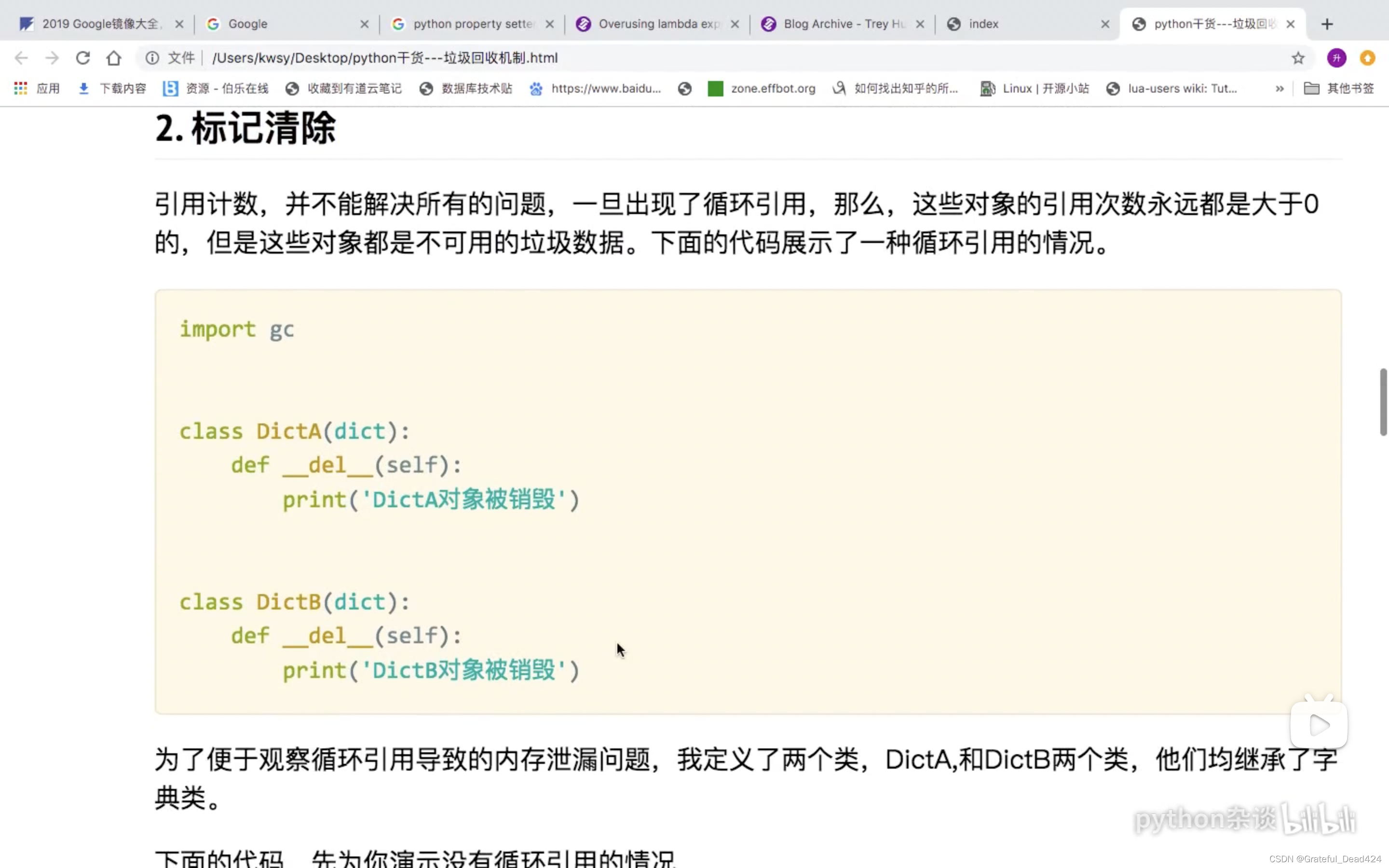This screenshot has height=868, width=1389.
Task: Click the page vertical scrollbar thumb
Action: pyautogui.click(x=1383, y=402)
